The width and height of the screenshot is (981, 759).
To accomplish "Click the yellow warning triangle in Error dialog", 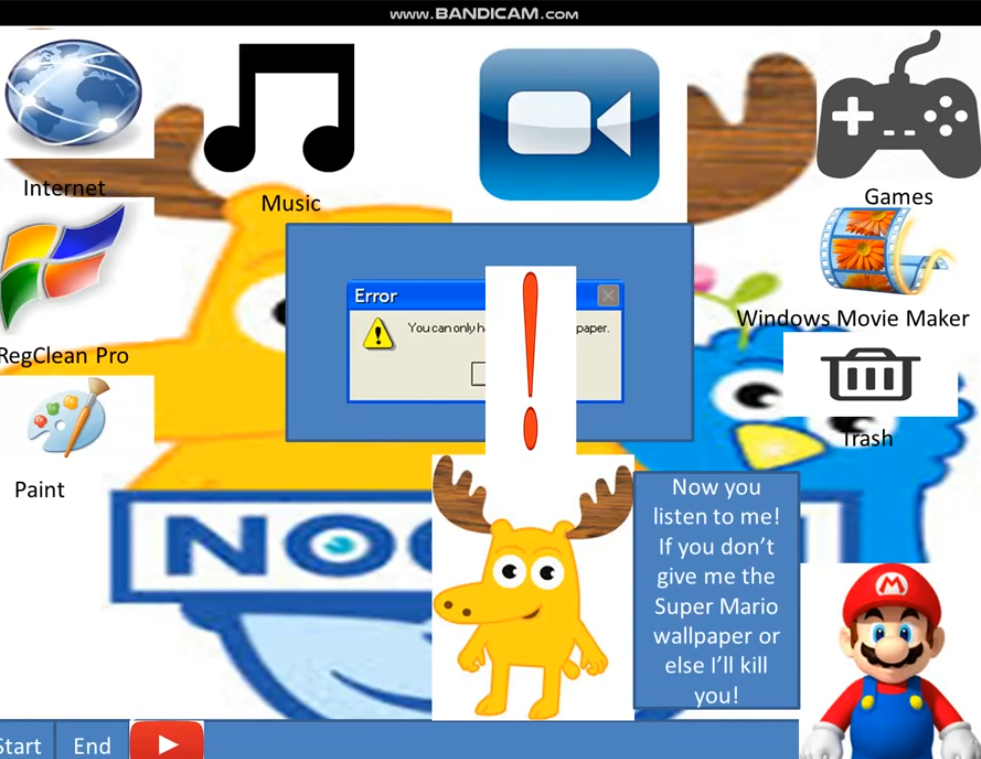I will (x=378, y=333).
